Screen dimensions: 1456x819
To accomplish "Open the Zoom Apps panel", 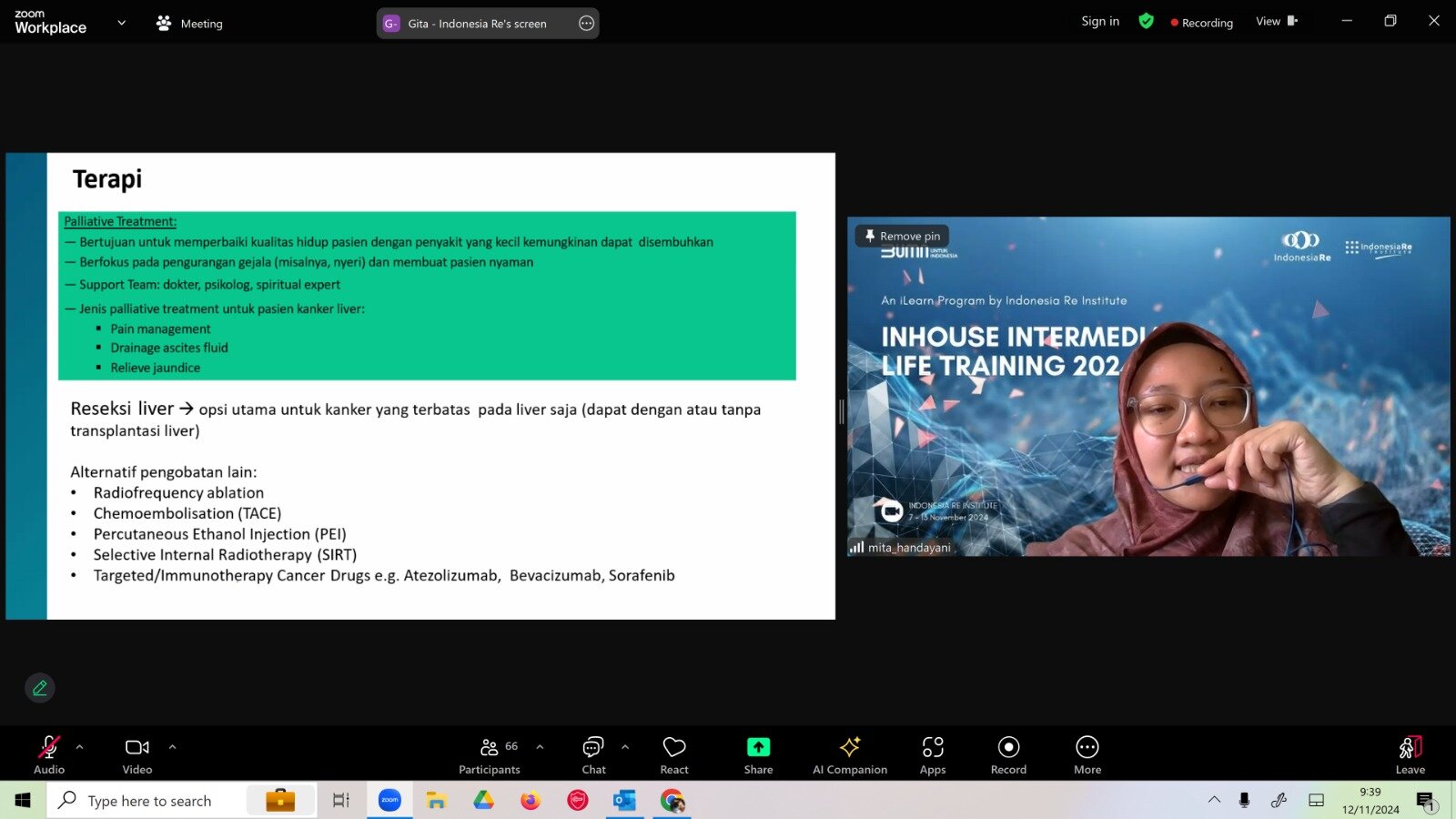I will tap(933, 754).
